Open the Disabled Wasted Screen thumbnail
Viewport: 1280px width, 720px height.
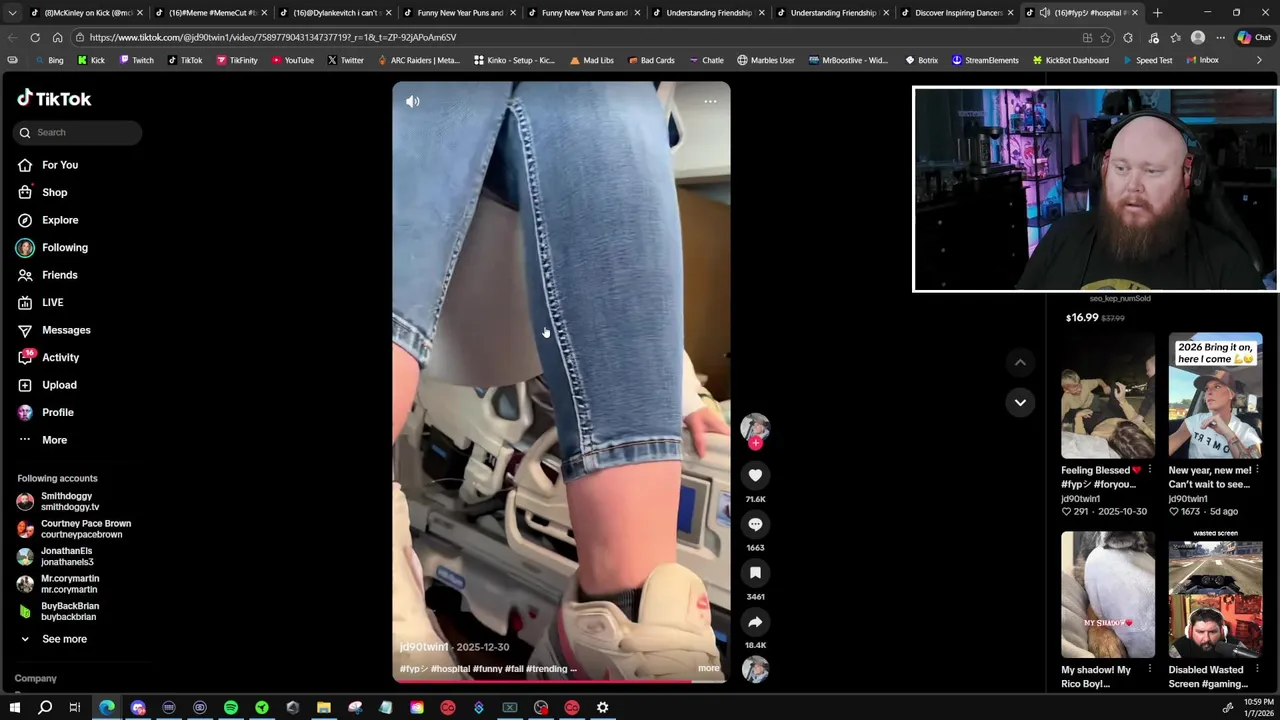(1215, 595)
